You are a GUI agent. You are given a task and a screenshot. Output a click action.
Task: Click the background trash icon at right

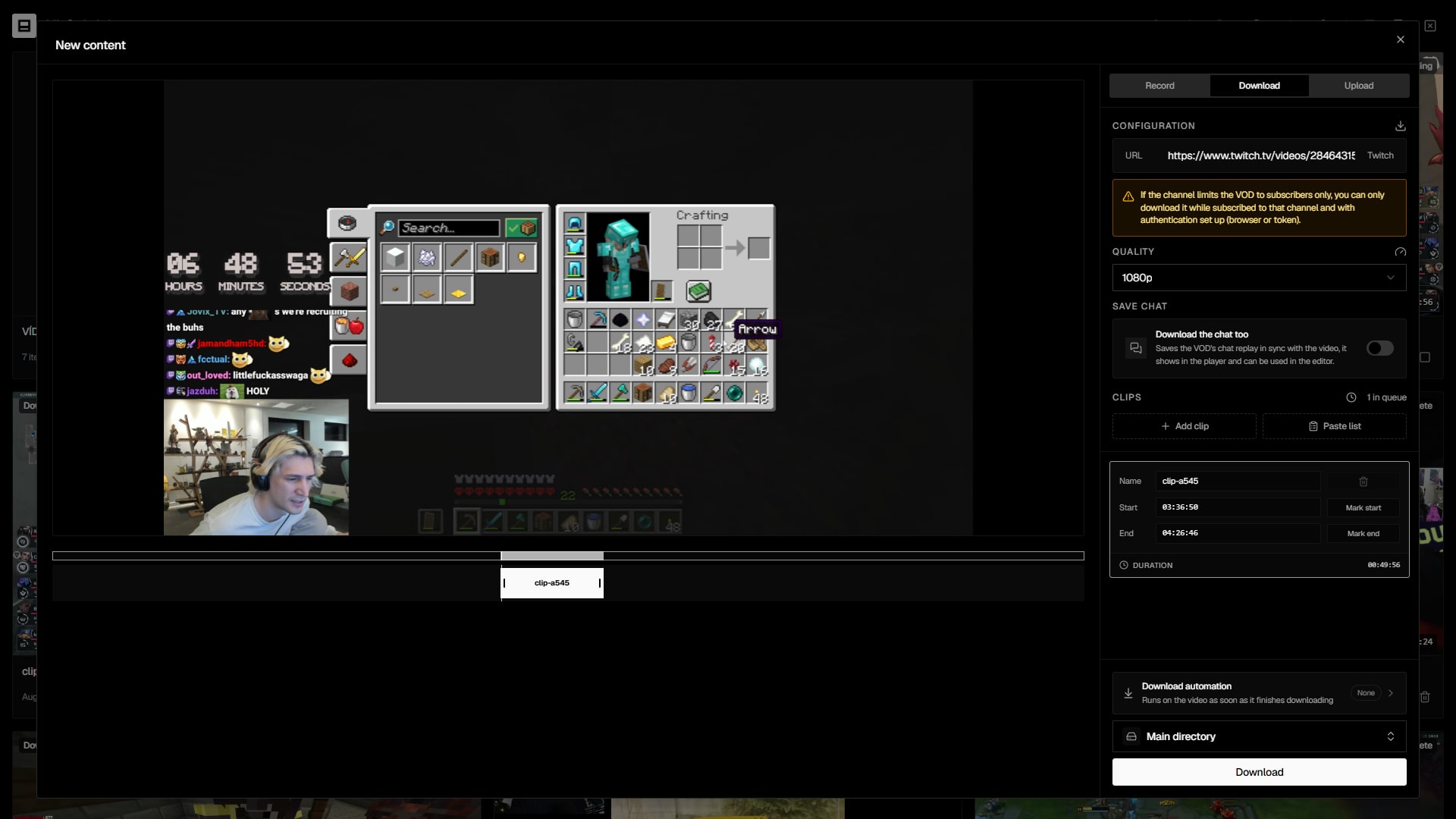pos(1425,696)
